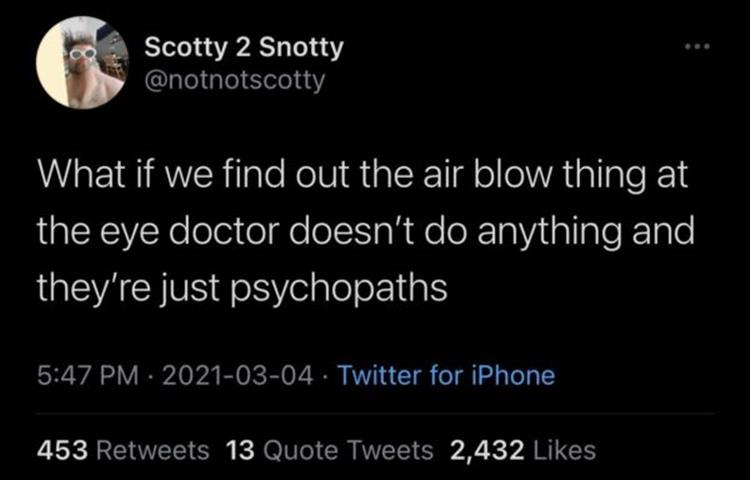
Task: Click the display name Scotty 2 Snotty
Action: coord(244,48)
